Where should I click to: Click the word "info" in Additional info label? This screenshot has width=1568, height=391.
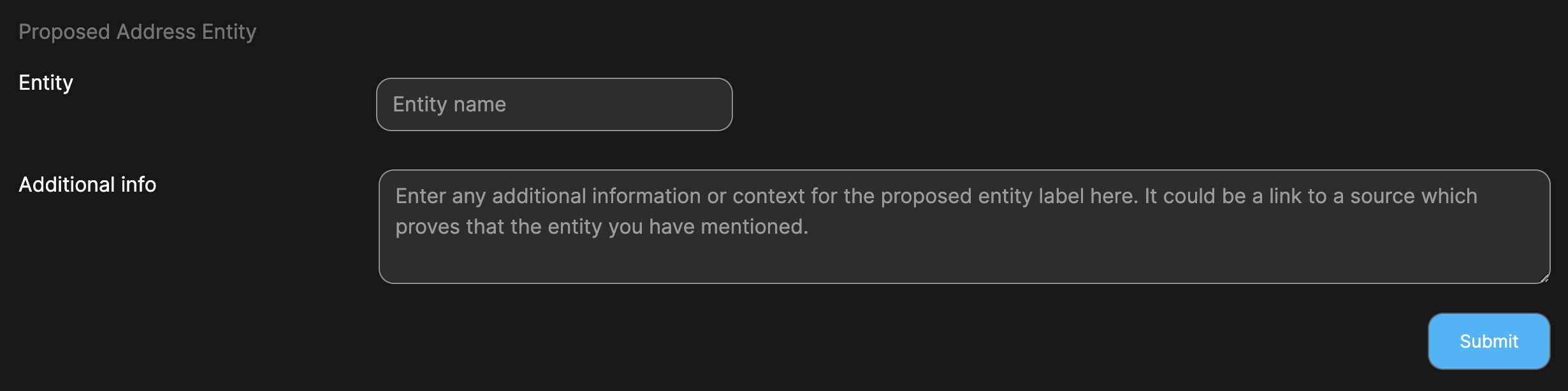(138, 185)
